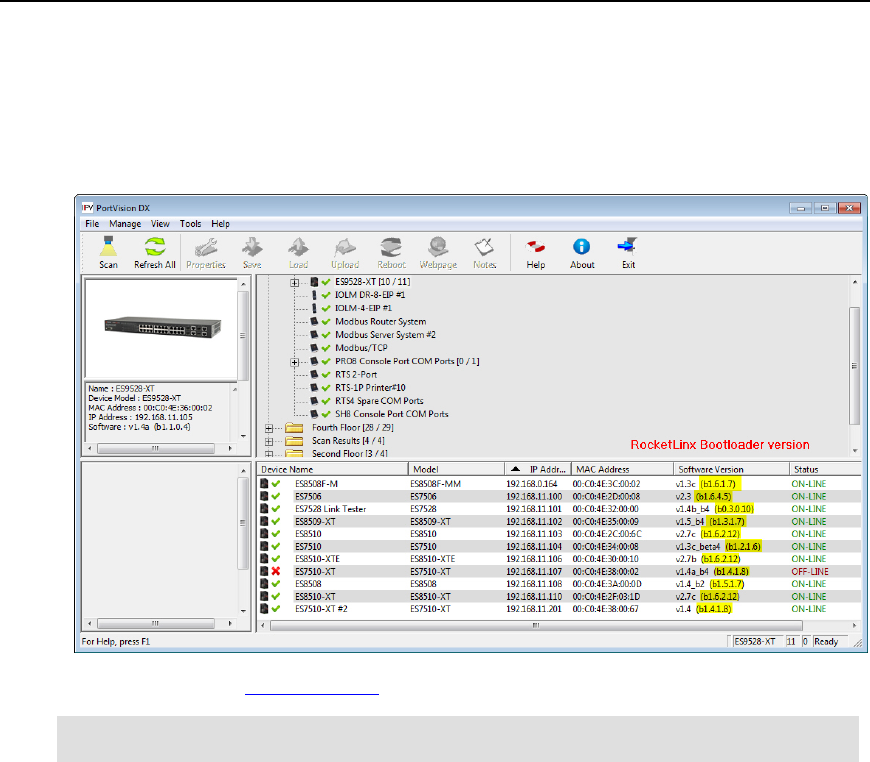Select the ES8510-XT device name cell
Image resolution: width=870 pixels, height=762 pixels.
pos(315,597)
